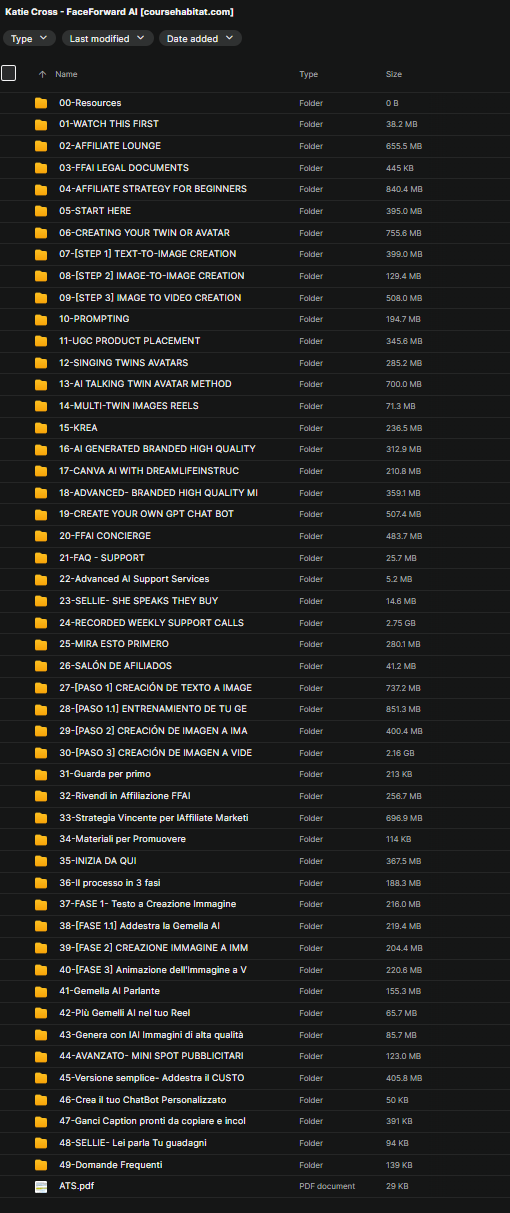Open 45-Versione semplice- Addestra il CUSTO name
Screen dimensions: 510x1213
pos(151,1078)
